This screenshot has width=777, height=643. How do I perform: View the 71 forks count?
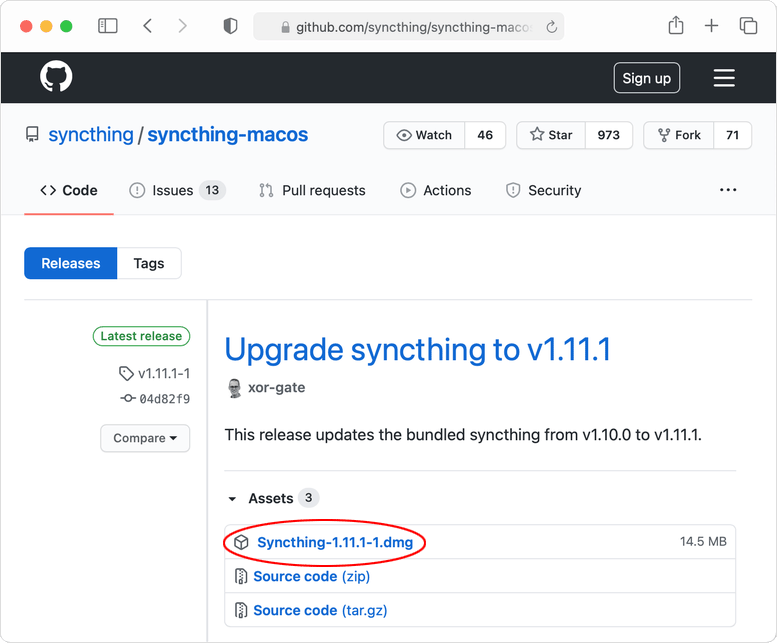[x=732, y=135]
